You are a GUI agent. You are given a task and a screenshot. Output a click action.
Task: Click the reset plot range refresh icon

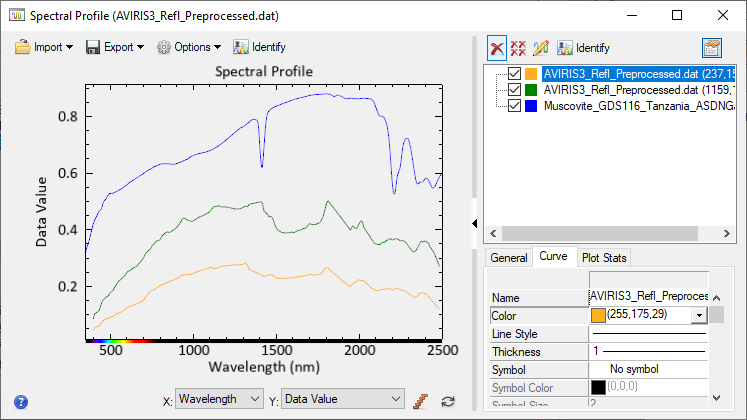[448, 400]
